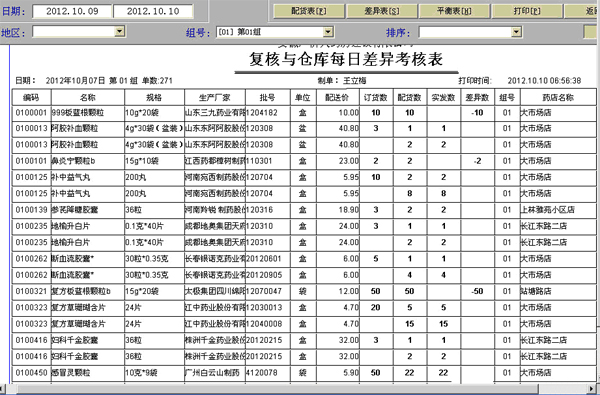The width and height of the screenshot is (600, 395).
Task: Expand the 地区 dropdown arrow
Action: tap(120, 31)
